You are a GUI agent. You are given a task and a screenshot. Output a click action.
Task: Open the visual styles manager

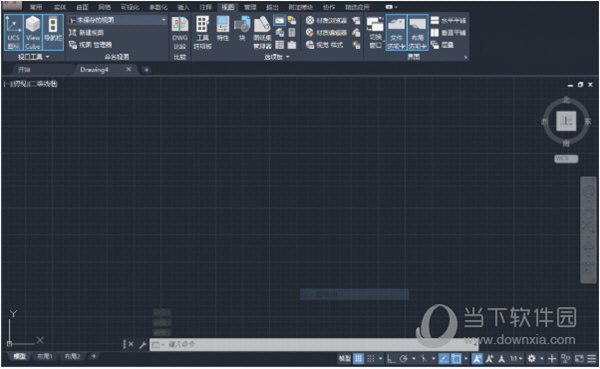tap(324, 45)
